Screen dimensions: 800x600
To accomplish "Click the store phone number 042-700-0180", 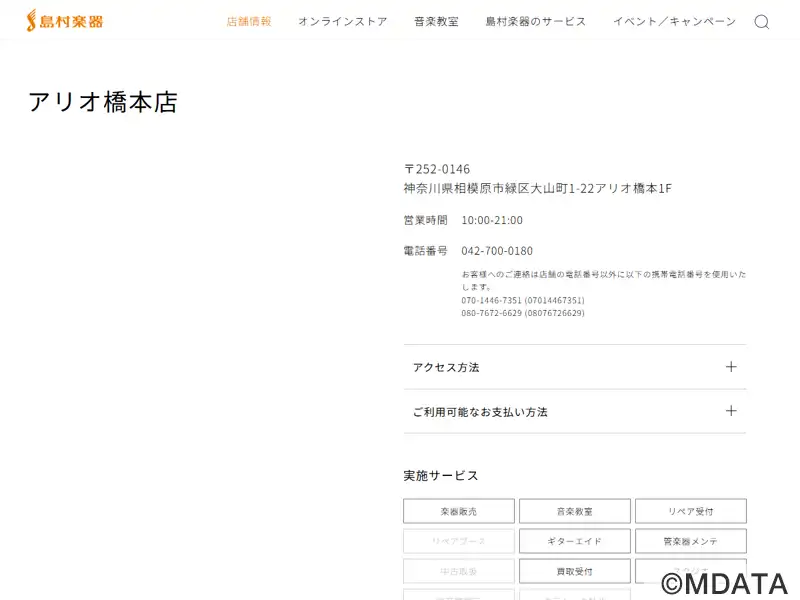I will point(497,251).
